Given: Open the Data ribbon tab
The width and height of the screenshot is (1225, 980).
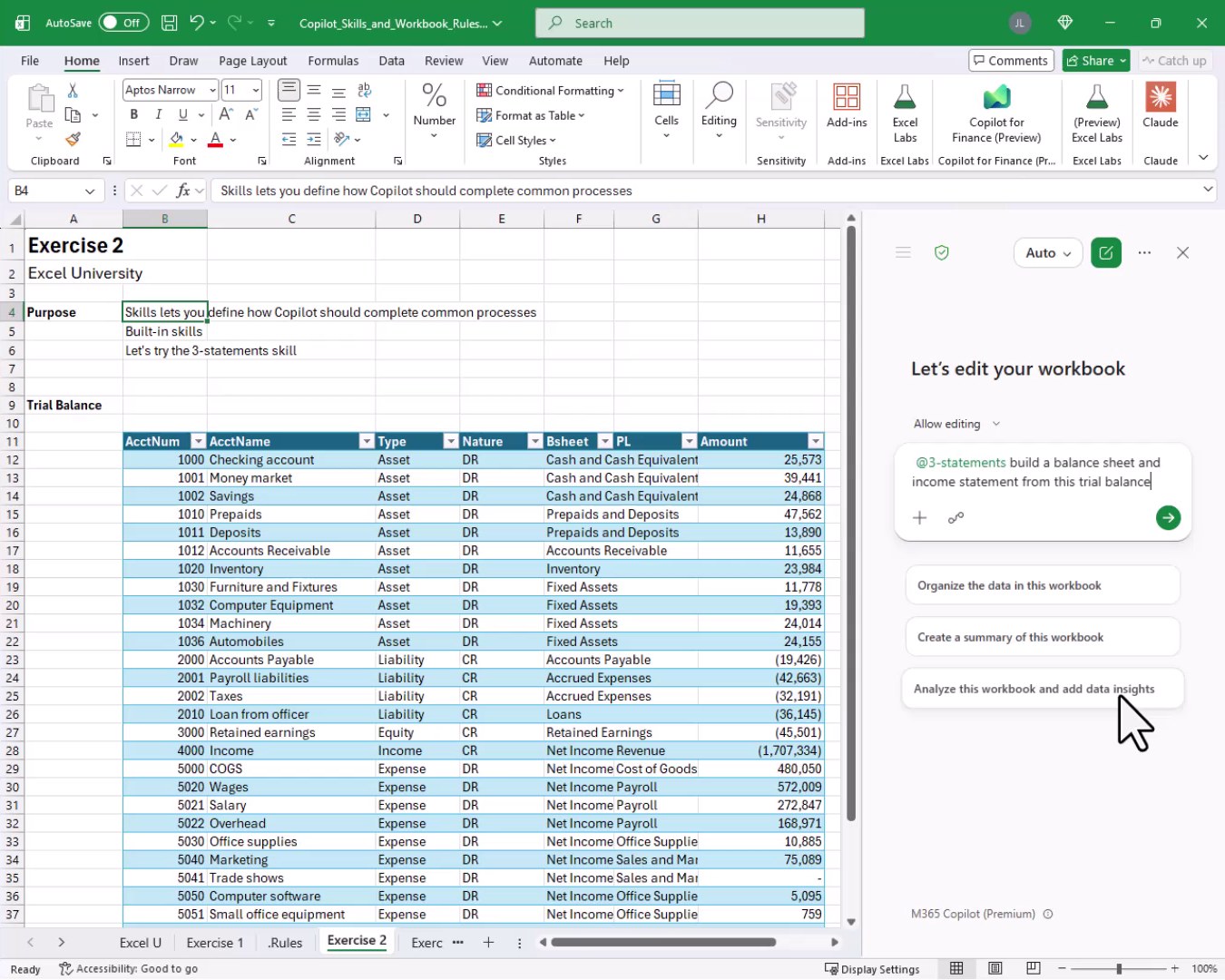Looking at the screenshot, I should [391, 61].
